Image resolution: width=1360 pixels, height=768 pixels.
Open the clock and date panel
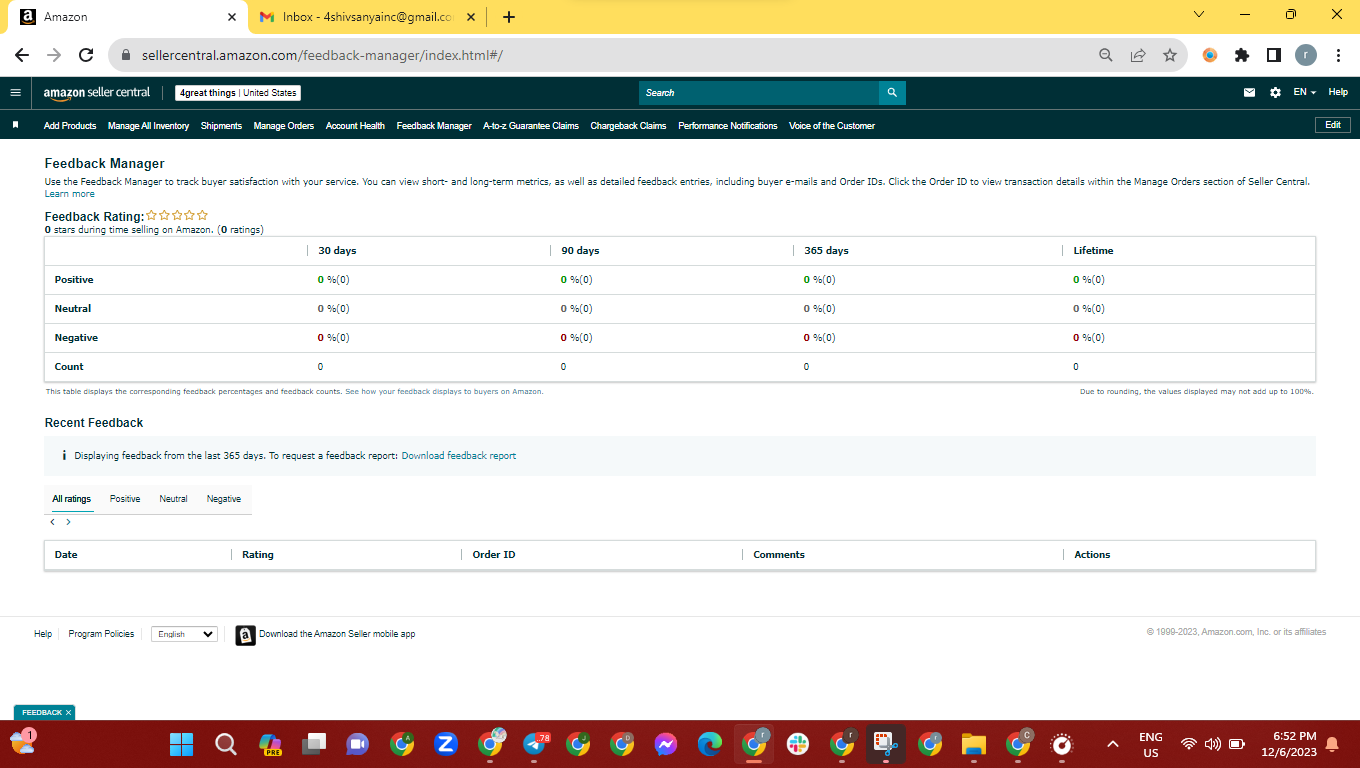pyautogui.click(x=1287, y=744)
